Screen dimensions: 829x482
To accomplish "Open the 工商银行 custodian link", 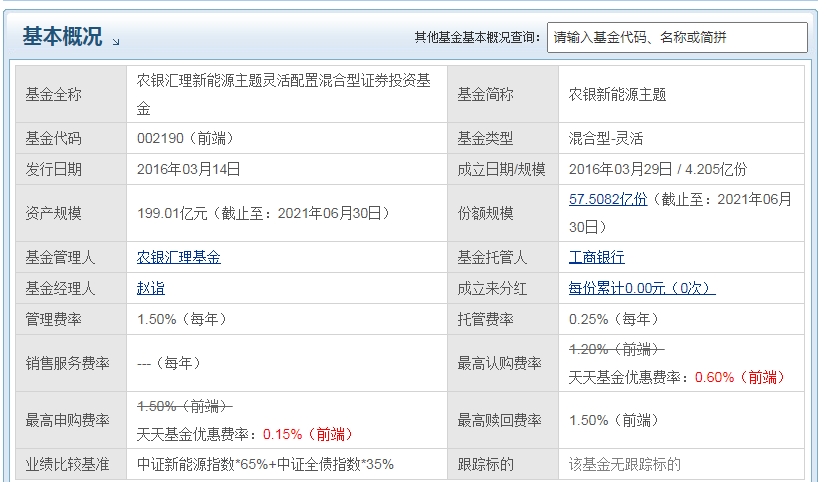I will pos(596,257).
